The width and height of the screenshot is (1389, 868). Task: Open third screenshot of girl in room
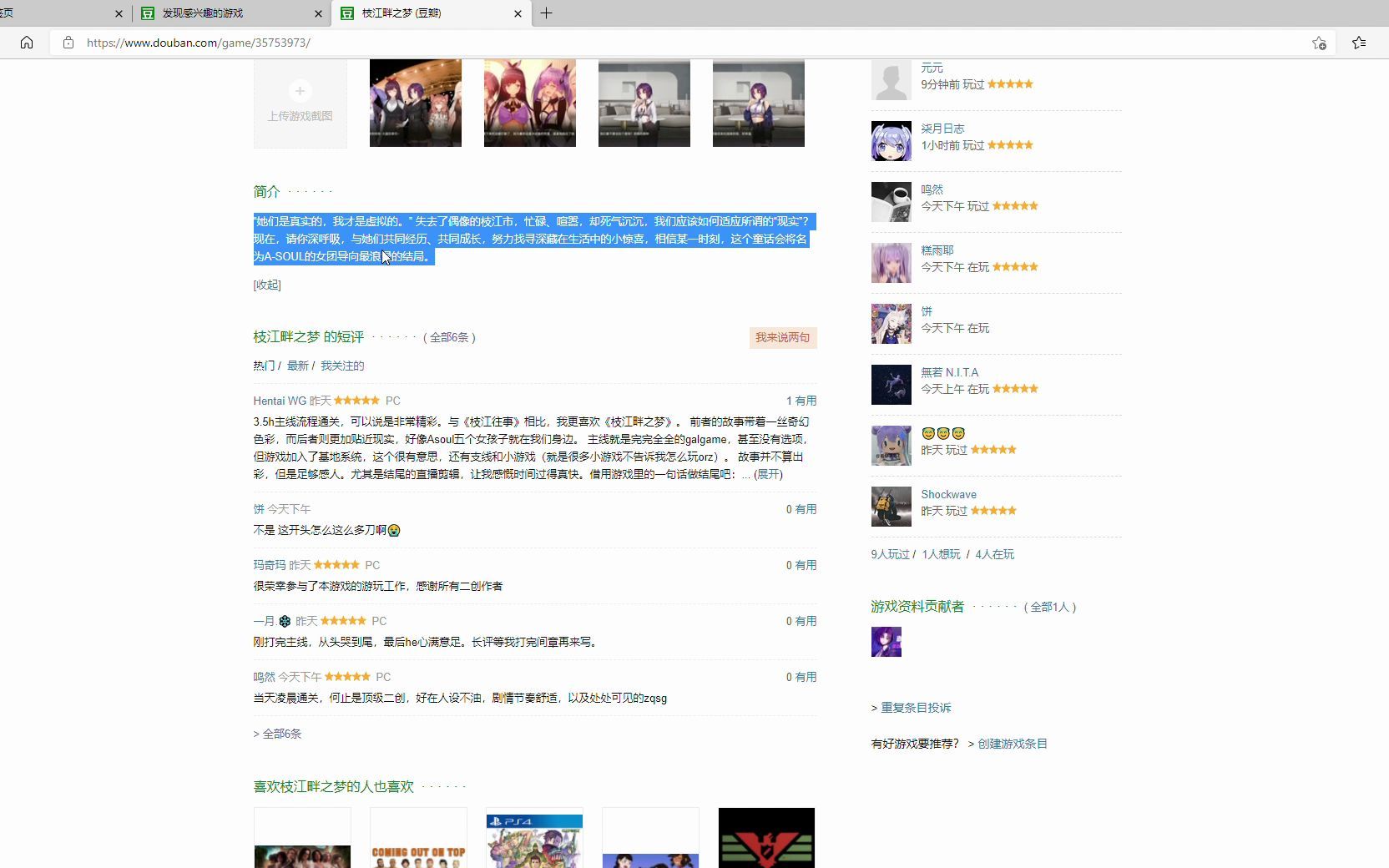coord(644,103)
